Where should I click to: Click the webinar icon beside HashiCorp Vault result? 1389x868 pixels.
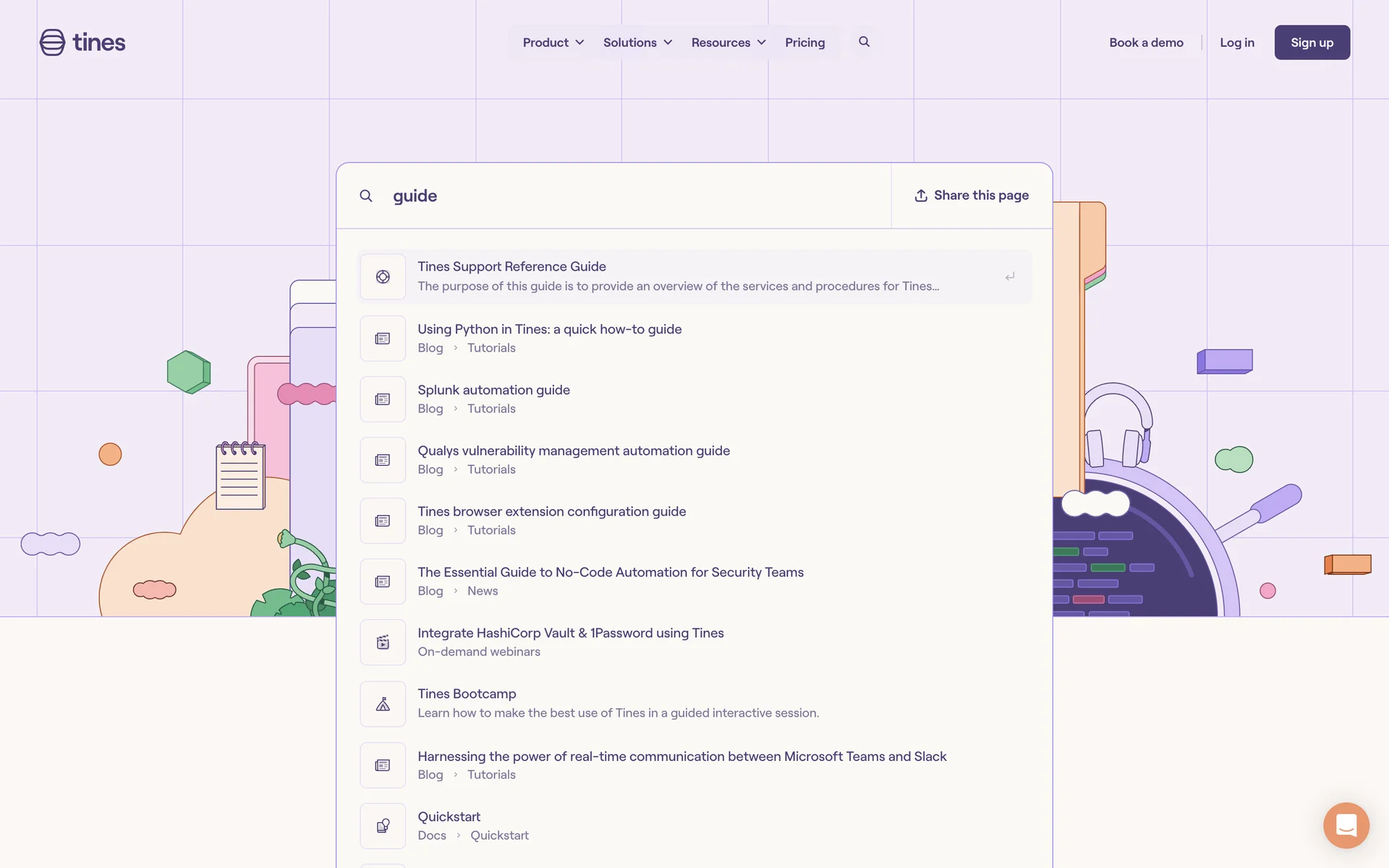coord(383,642)
